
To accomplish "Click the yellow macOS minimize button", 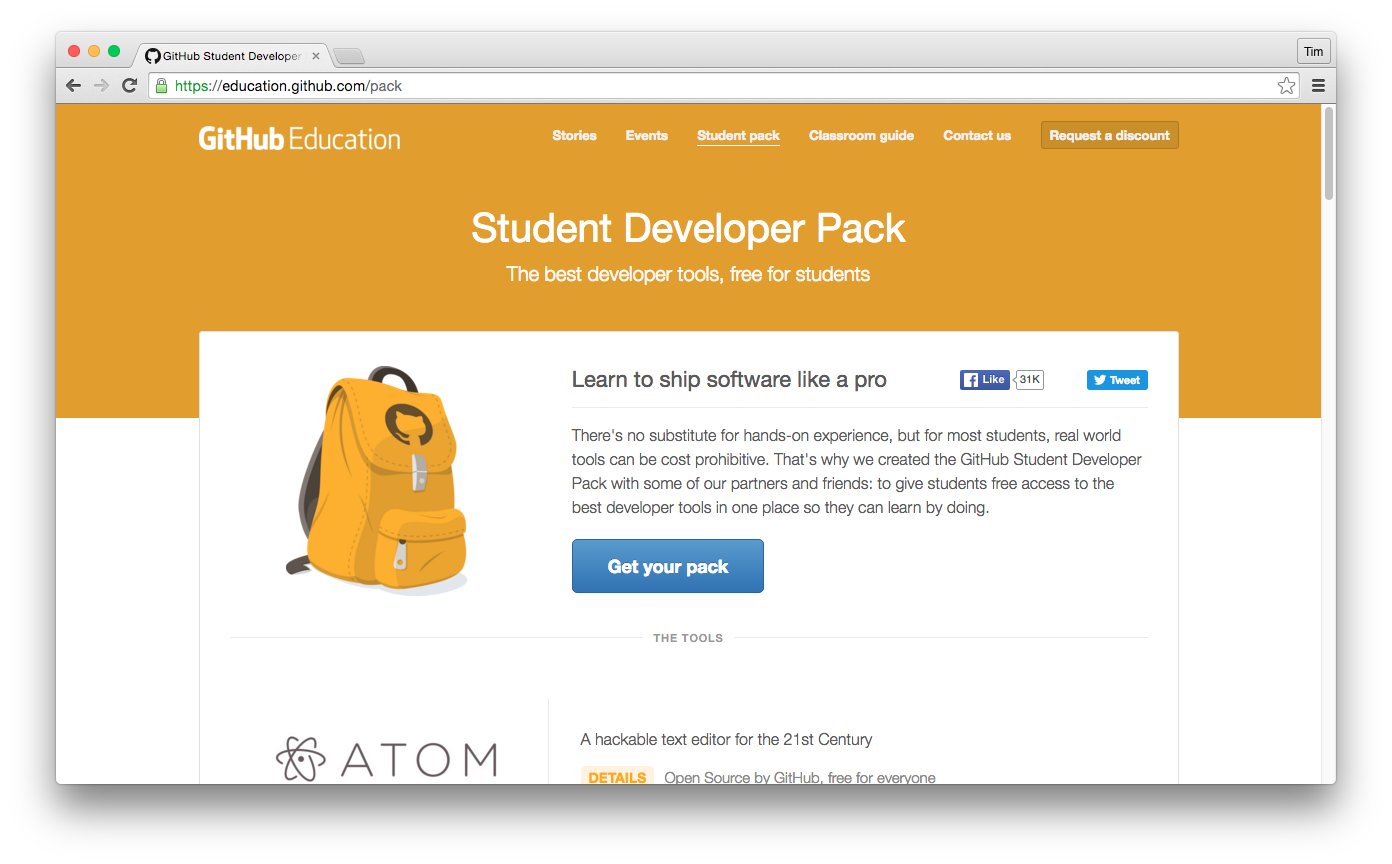I will (94, 51).
